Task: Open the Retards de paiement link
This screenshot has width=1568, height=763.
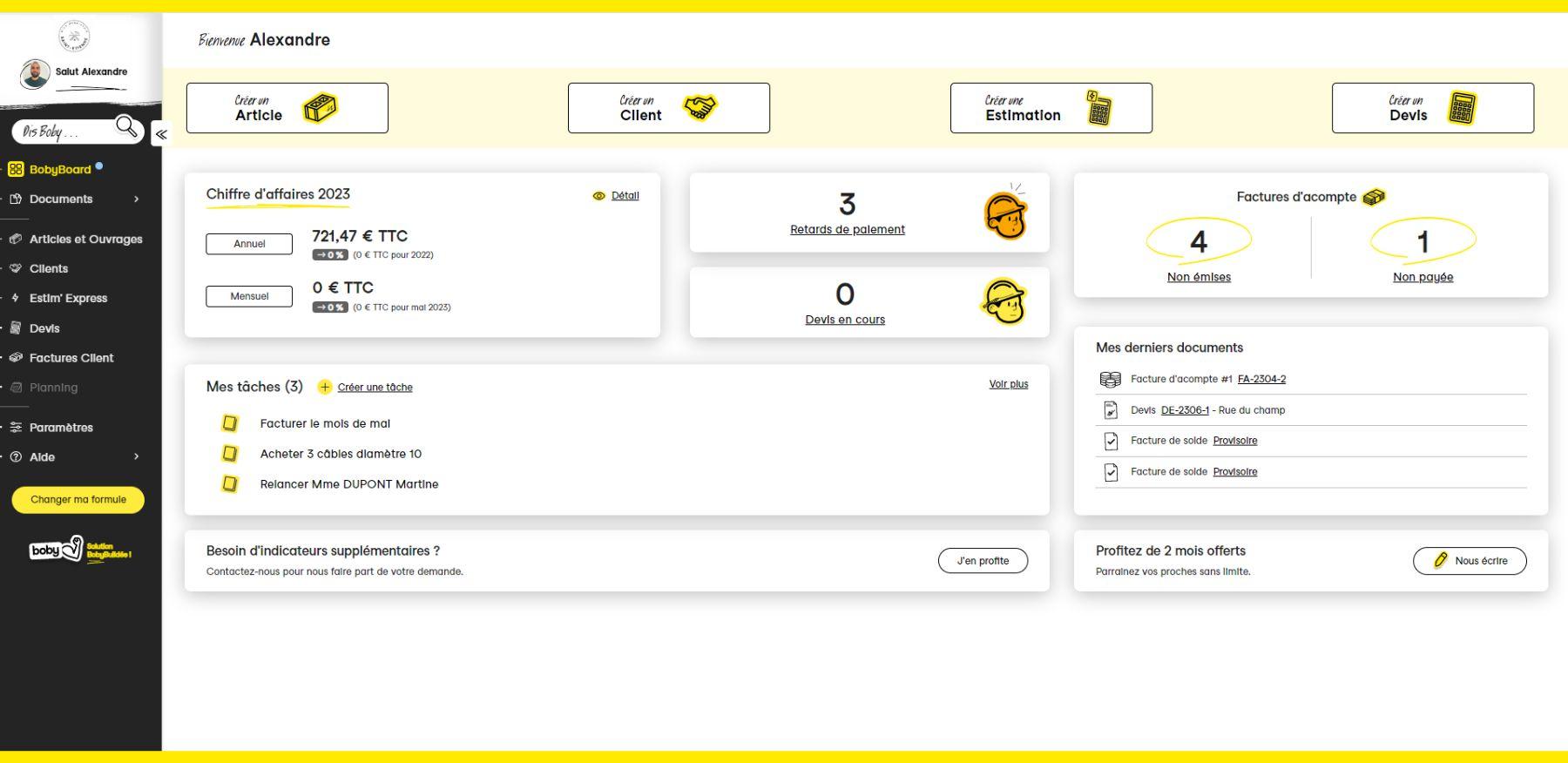Action: pos(848,229)
